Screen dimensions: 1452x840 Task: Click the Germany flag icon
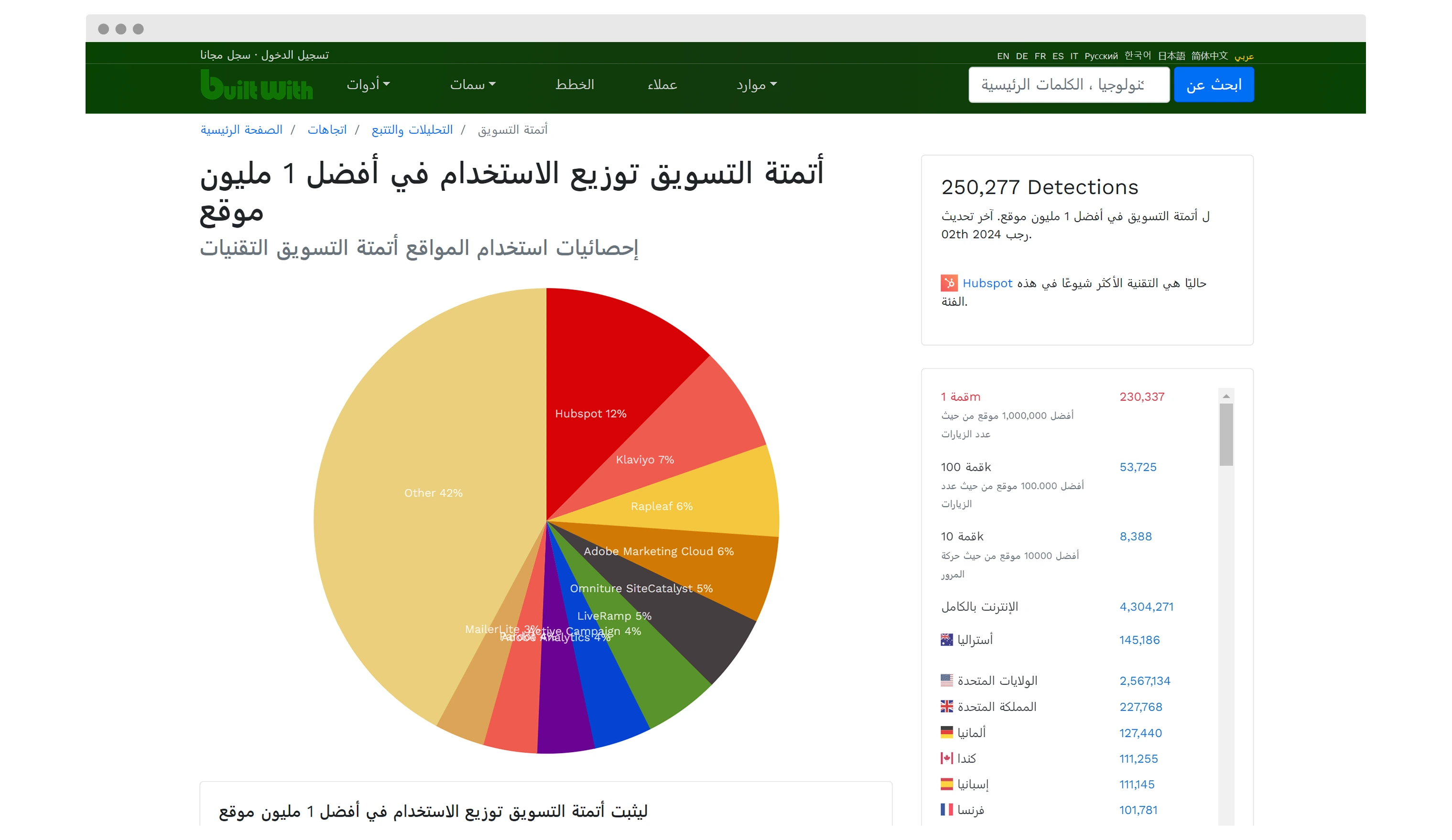coord(947,732)
